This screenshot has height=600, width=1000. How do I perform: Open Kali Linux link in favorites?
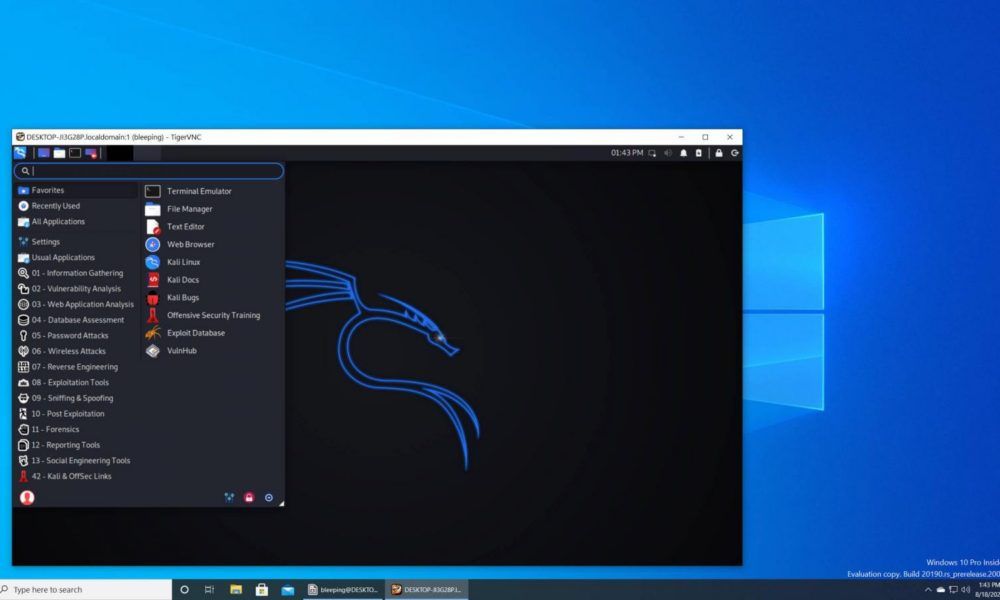tap(213, 262)
